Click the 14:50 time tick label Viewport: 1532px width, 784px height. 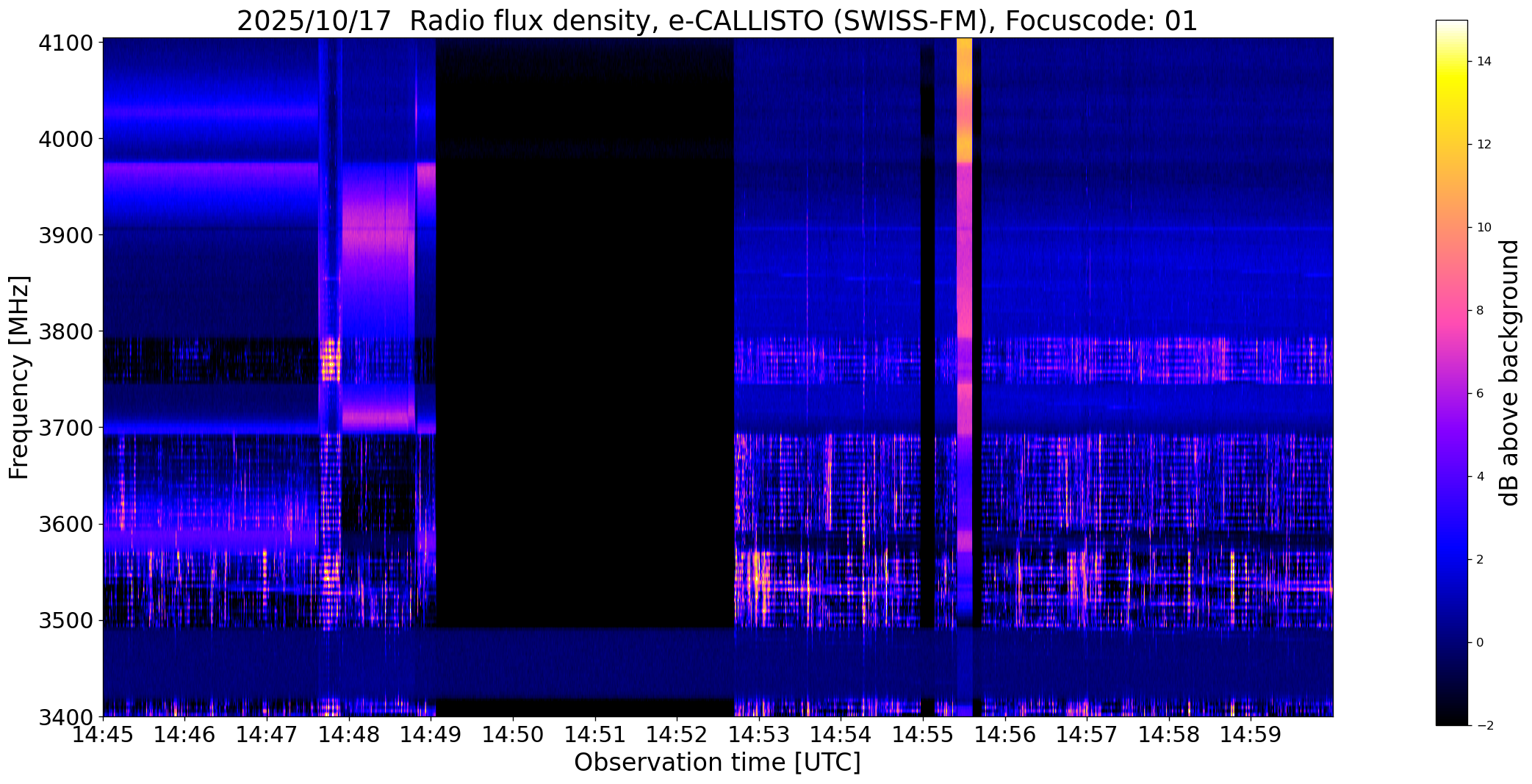(513, 734)
